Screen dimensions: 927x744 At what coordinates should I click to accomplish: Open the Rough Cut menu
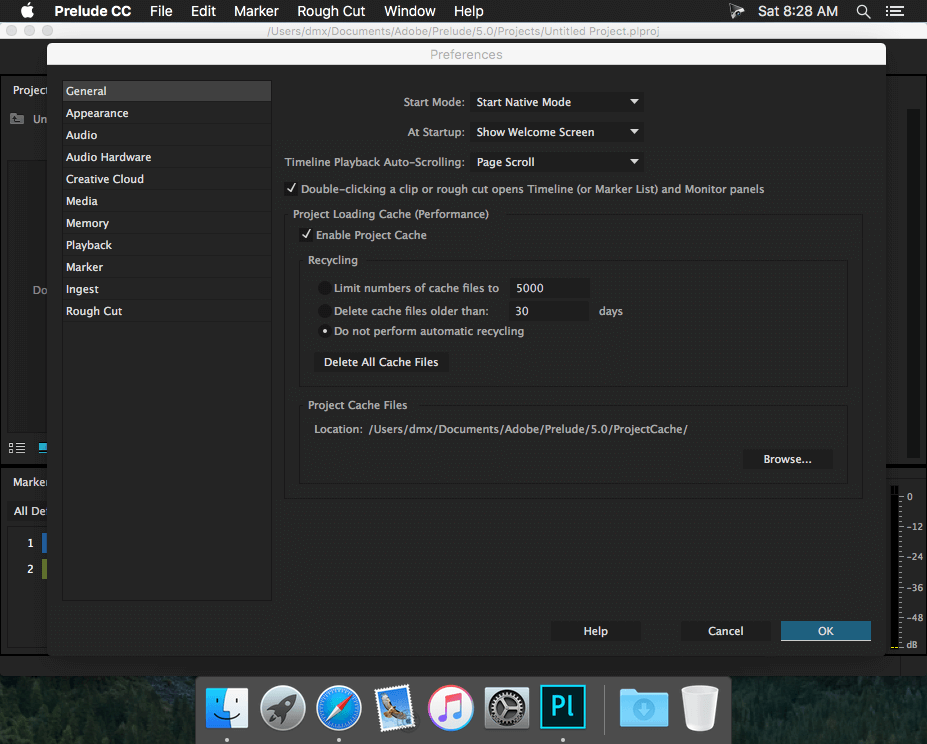click(331, 11)
